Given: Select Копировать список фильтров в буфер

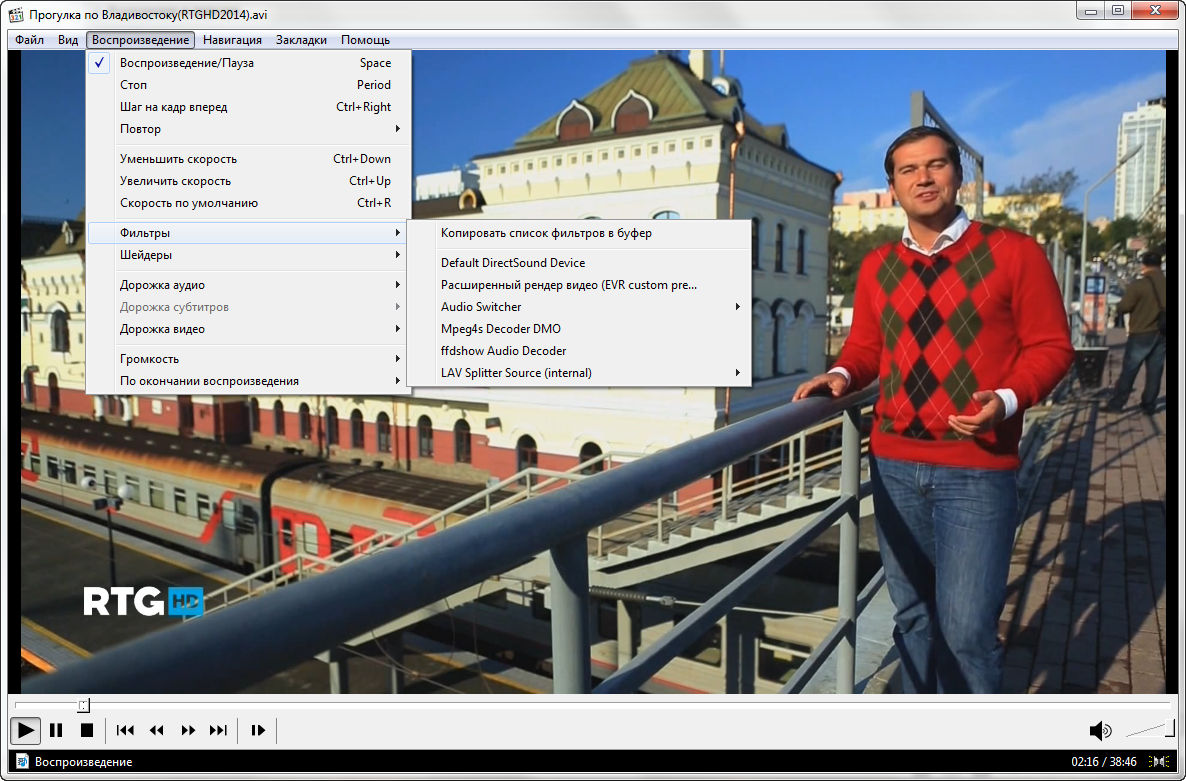Looking at the screenshot, I should click(x=546, y=233).
